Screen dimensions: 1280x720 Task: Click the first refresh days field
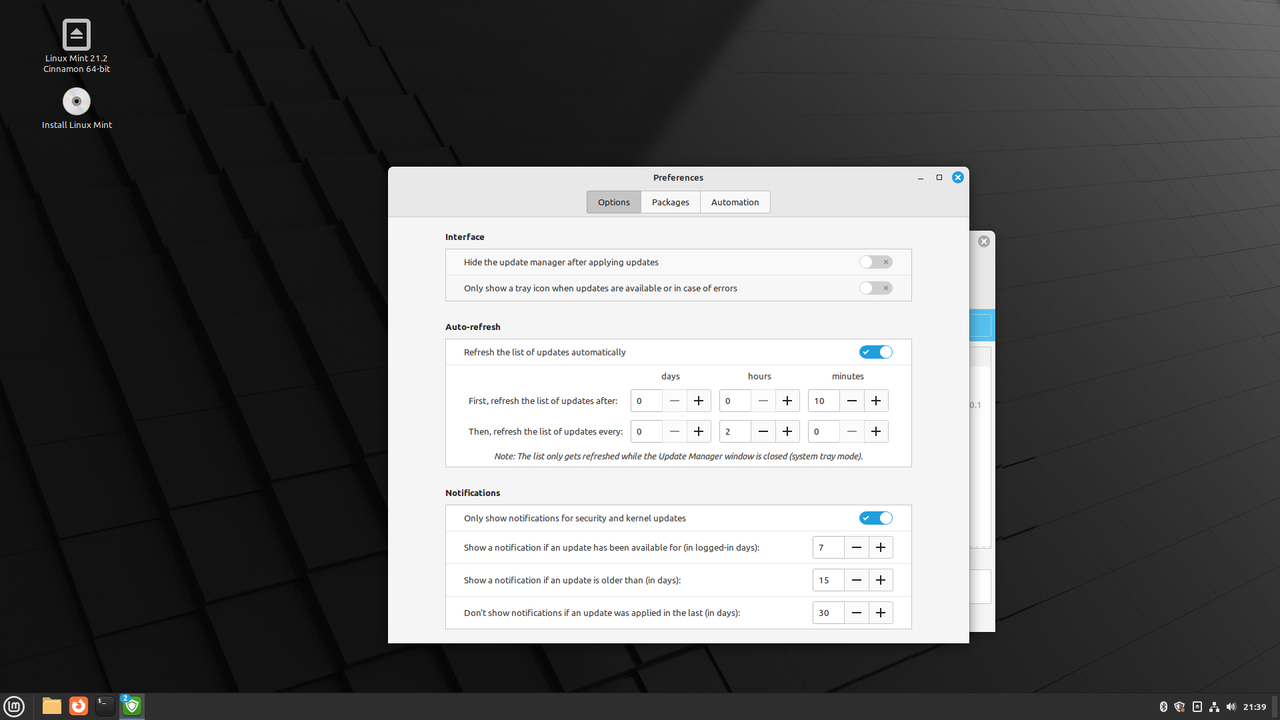647,401
